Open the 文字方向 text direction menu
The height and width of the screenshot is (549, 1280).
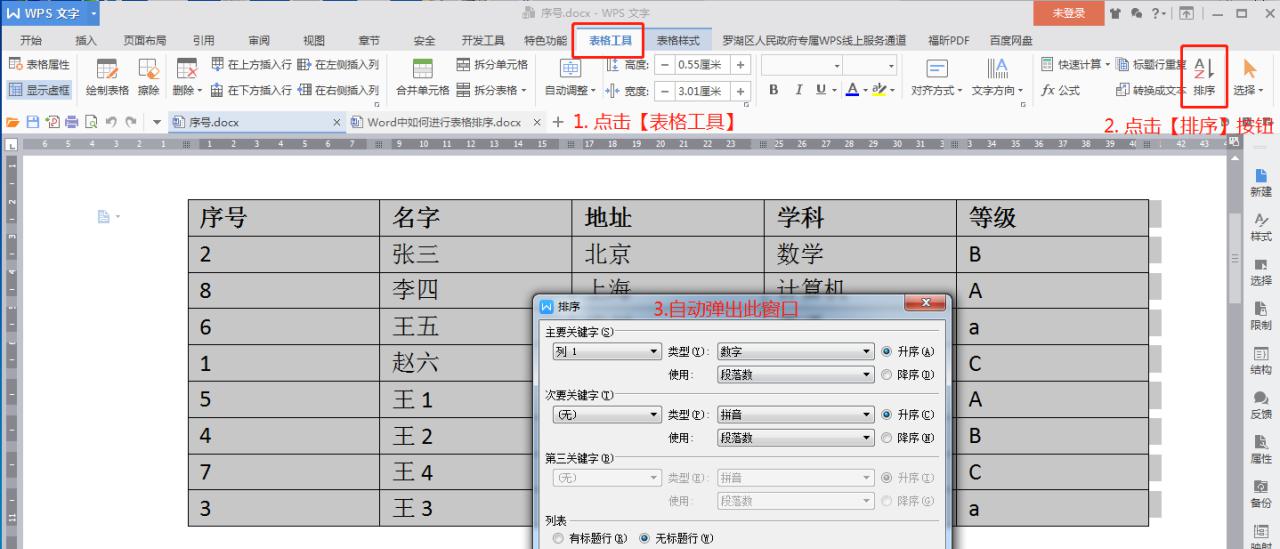[998, 77]
